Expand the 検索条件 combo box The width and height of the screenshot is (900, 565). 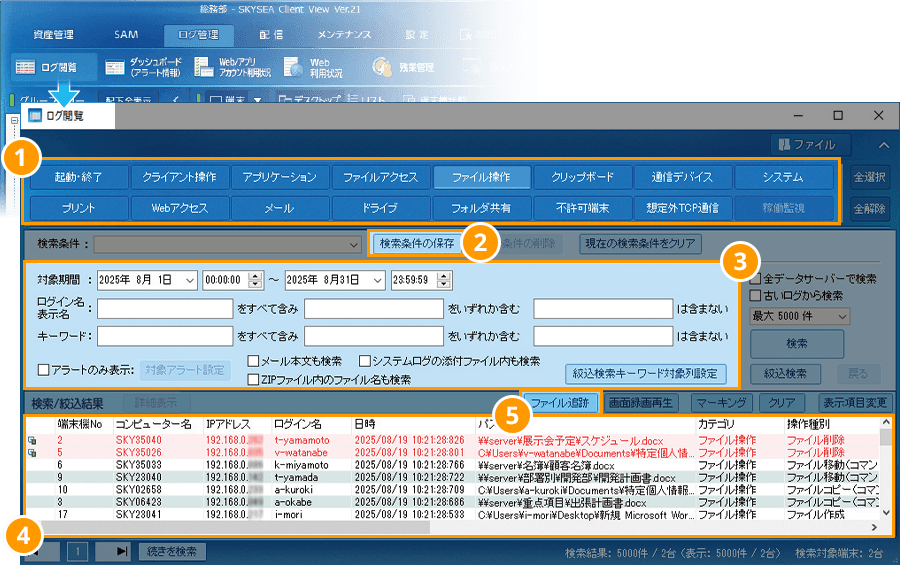coord(353,244)
